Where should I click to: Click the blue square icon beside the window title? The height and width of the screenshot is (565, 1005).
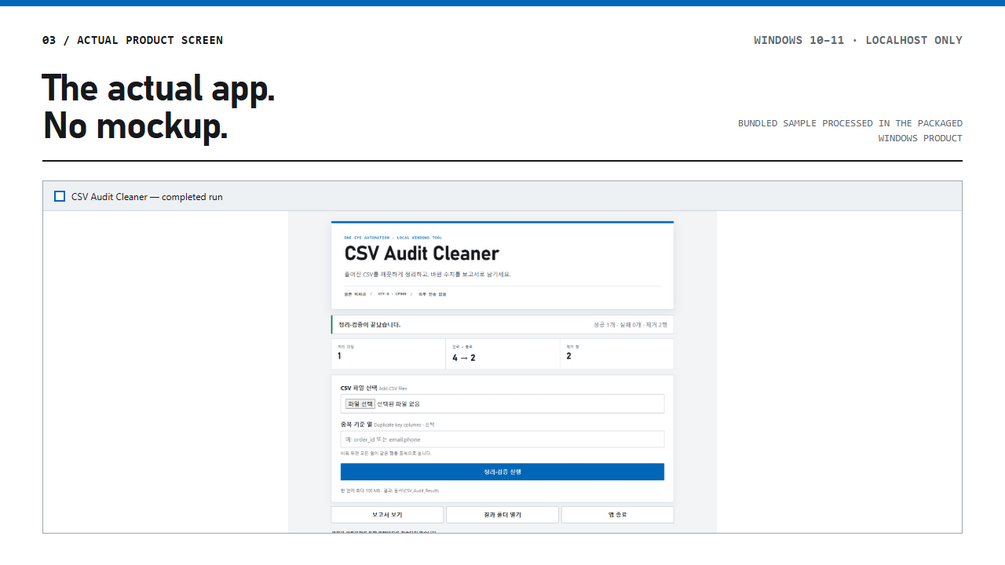pos(60,196)
